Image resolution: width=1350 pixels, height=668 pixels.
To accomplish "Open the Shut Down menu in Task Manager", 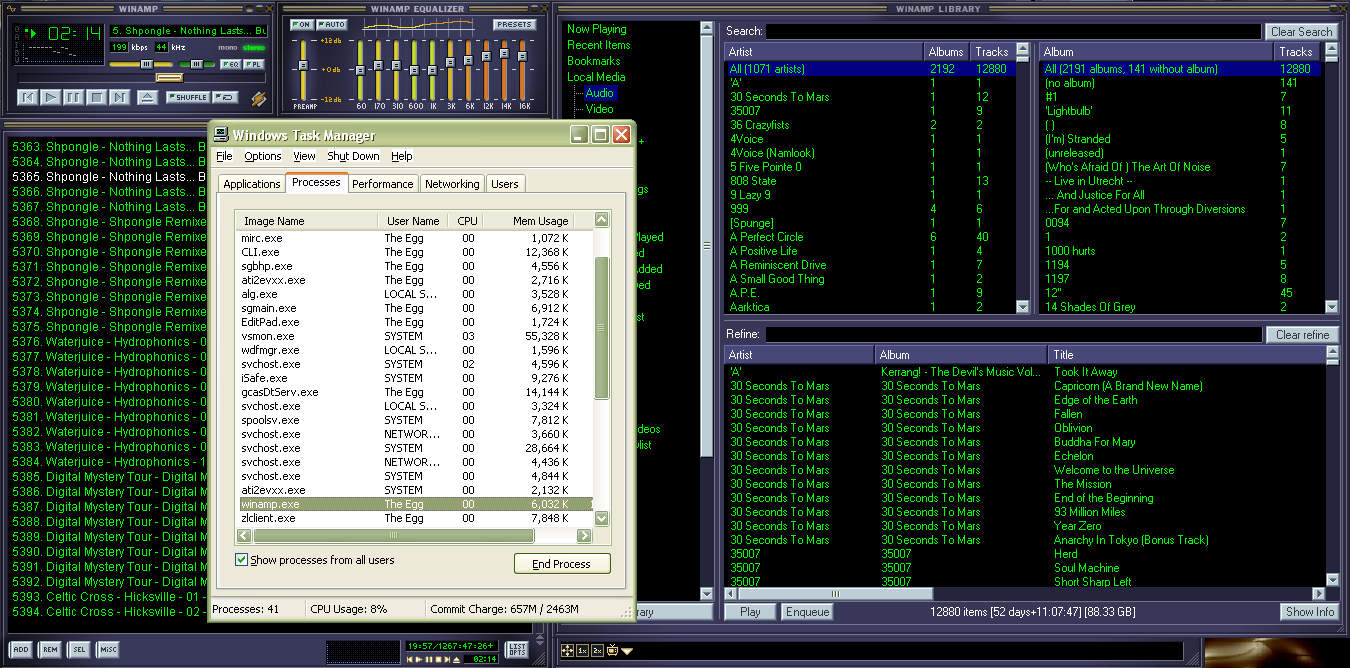I will coord(353,156).
